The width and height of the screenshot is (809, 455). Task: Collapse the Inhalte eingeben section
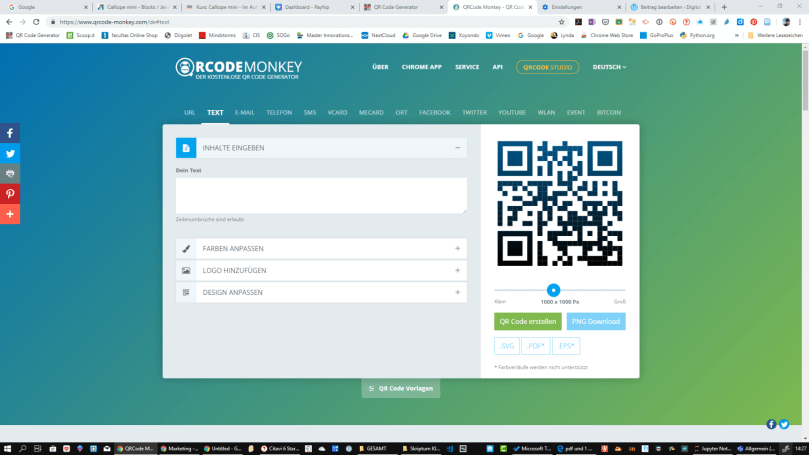point(458,148)
